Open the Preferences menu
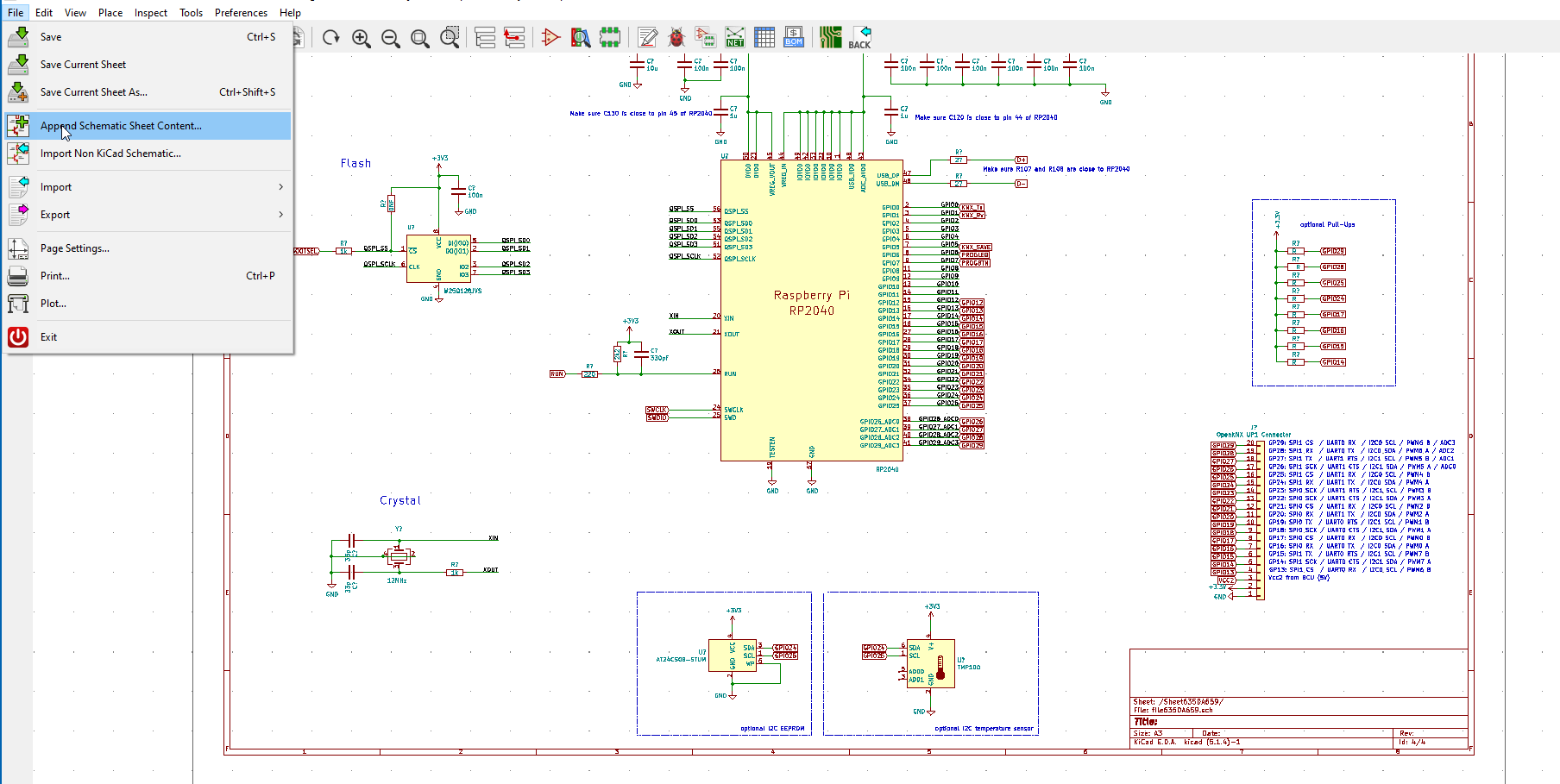Image resolution: width=1560 pixels, height=784 pixels. (241, 12)
